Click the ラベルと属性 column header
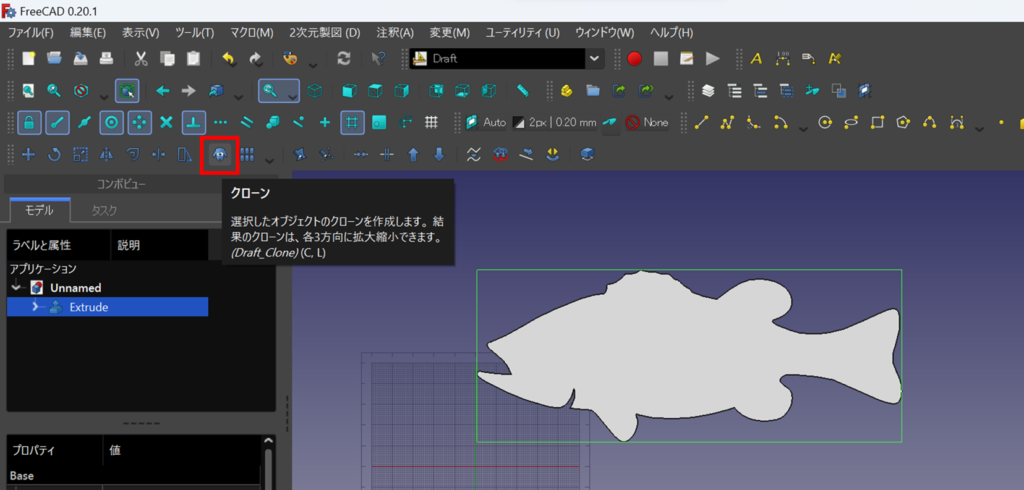The width and height of the screenshot is (1024, 490). pyautogui.click(x=59, y=246)
